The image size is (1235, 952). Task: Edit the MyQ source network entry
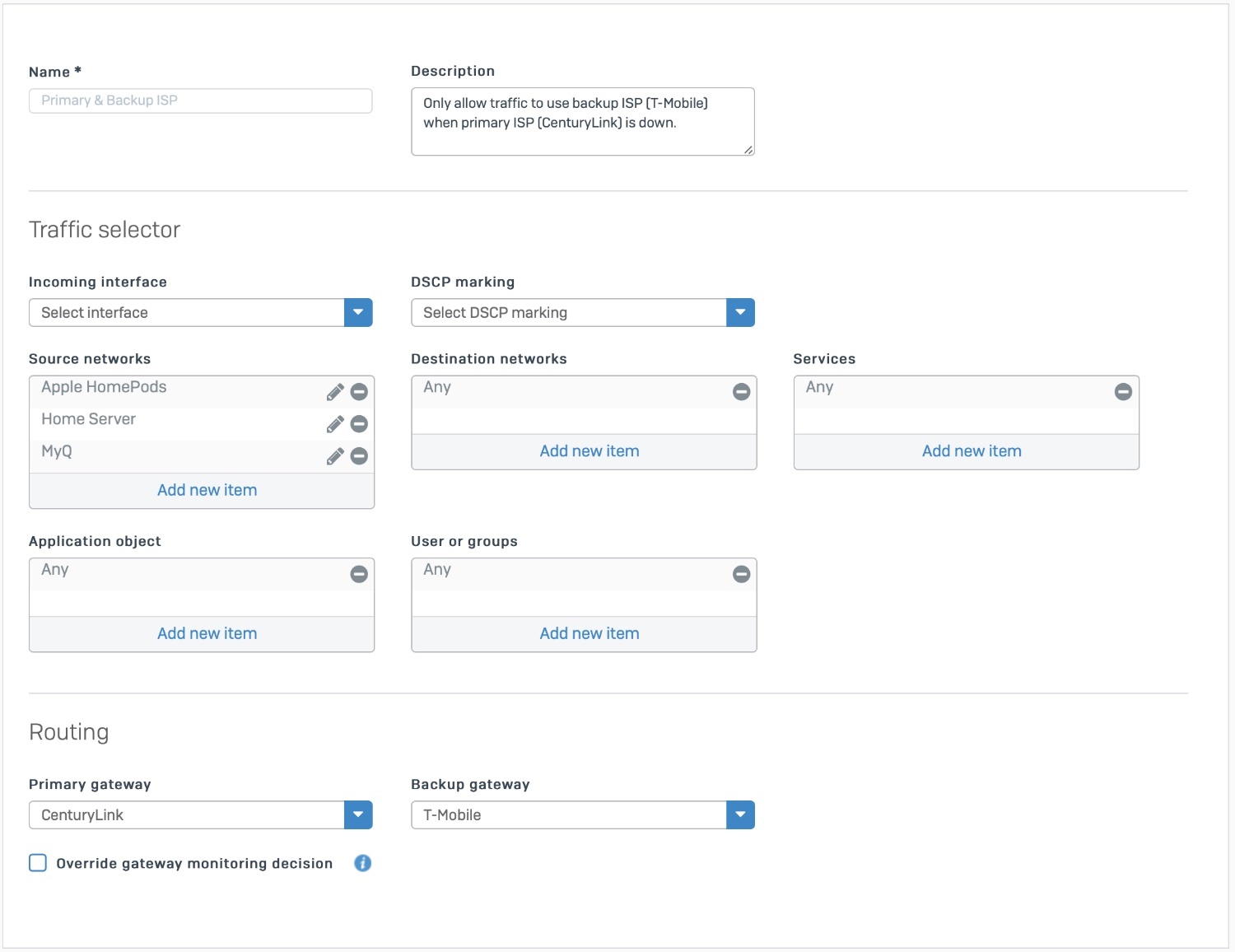tap(335, 456)
